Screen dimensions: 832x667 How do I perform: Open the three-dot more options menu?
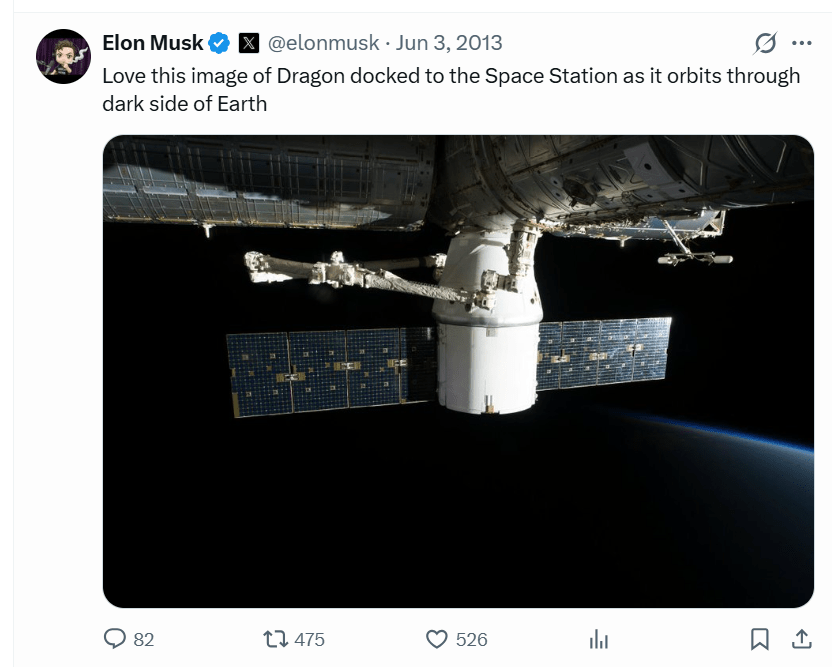point(801,43)
